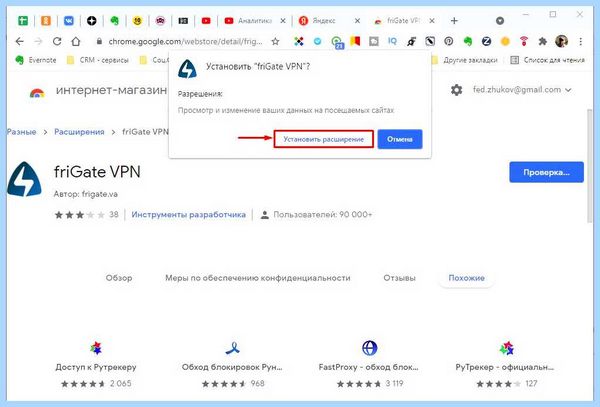Open РуТрекер - официальн... extension
The image size is (600, 407).
tap(505, 363)
